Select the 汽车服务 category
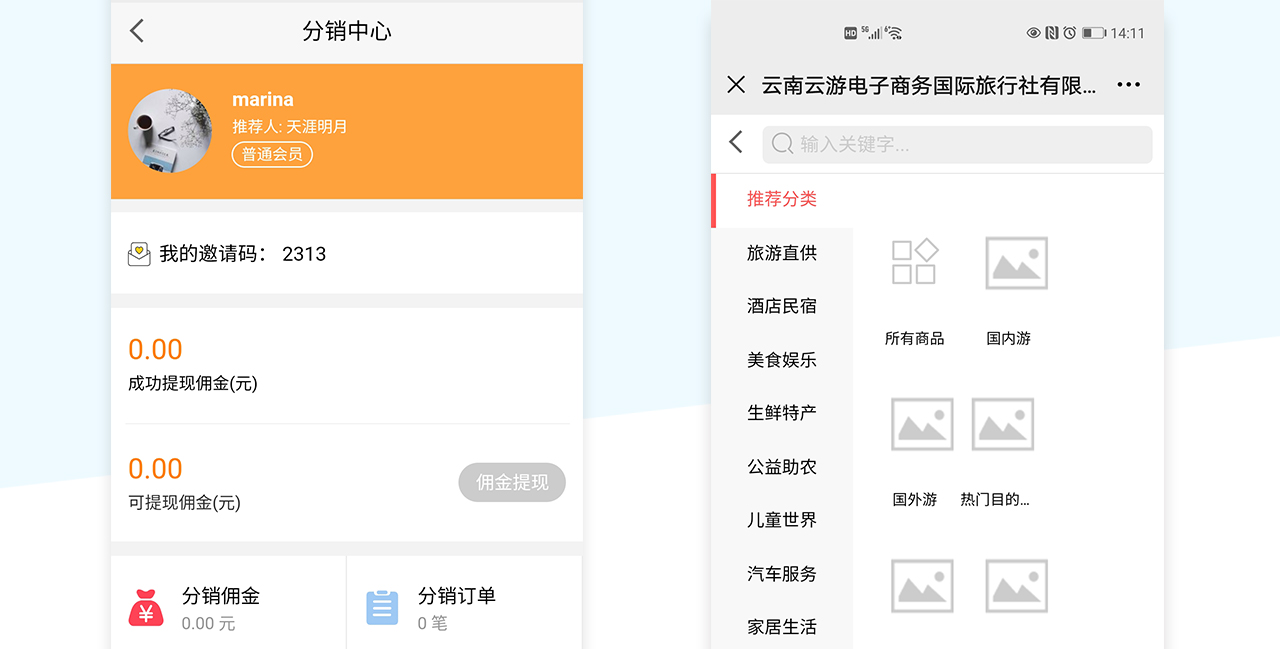This screenshot has width=1280, height=649. [x=782, y=574]
